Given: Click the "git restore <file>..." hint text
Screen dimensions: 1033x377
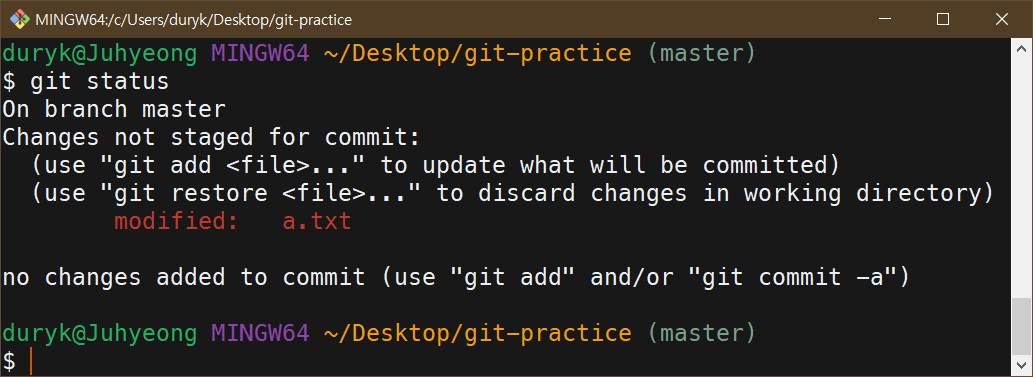Looking at the screenshot, I should click(x=267, y=193).
